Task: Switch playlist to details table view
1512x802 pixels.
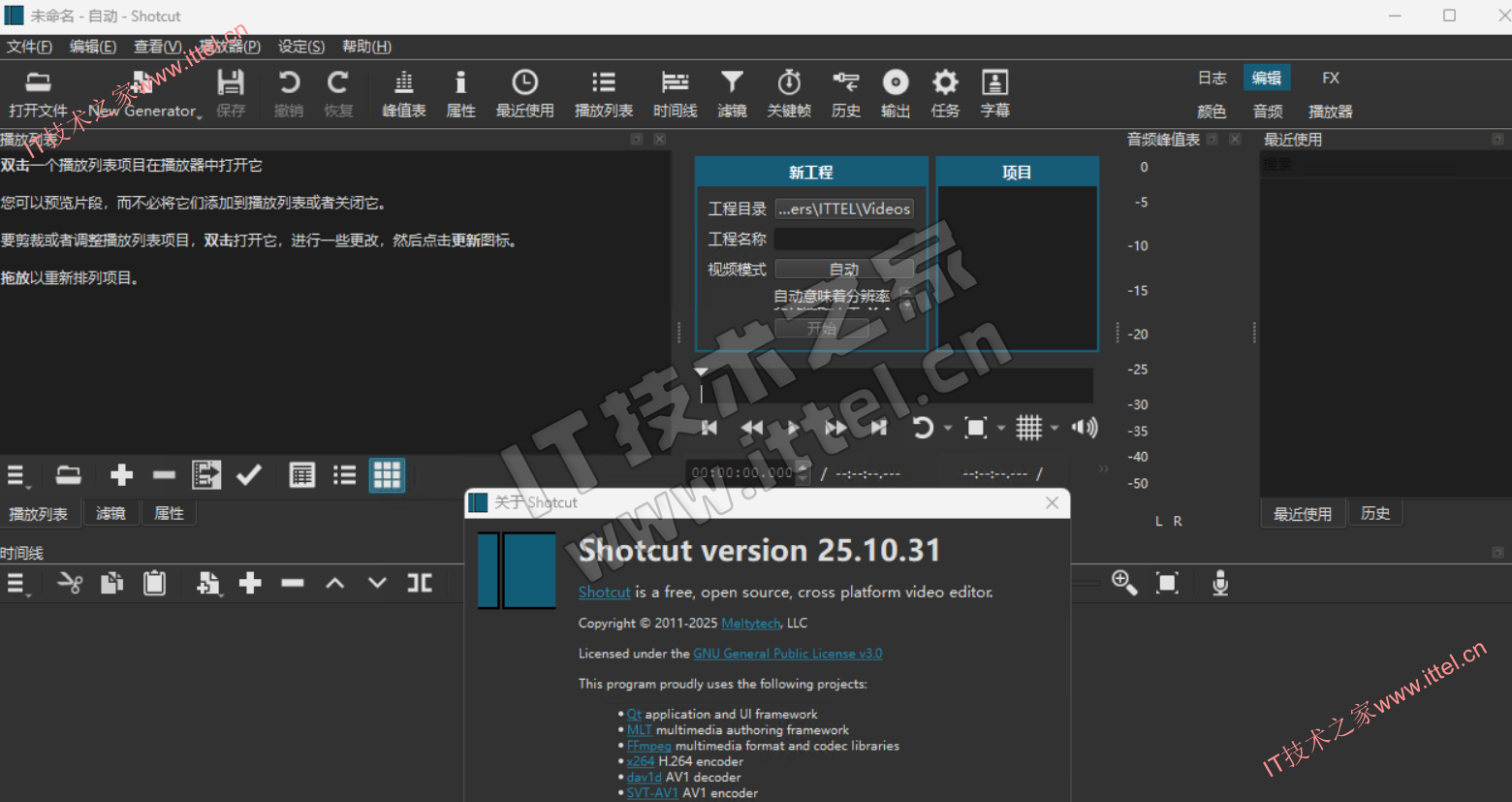Action: point(302,475)
